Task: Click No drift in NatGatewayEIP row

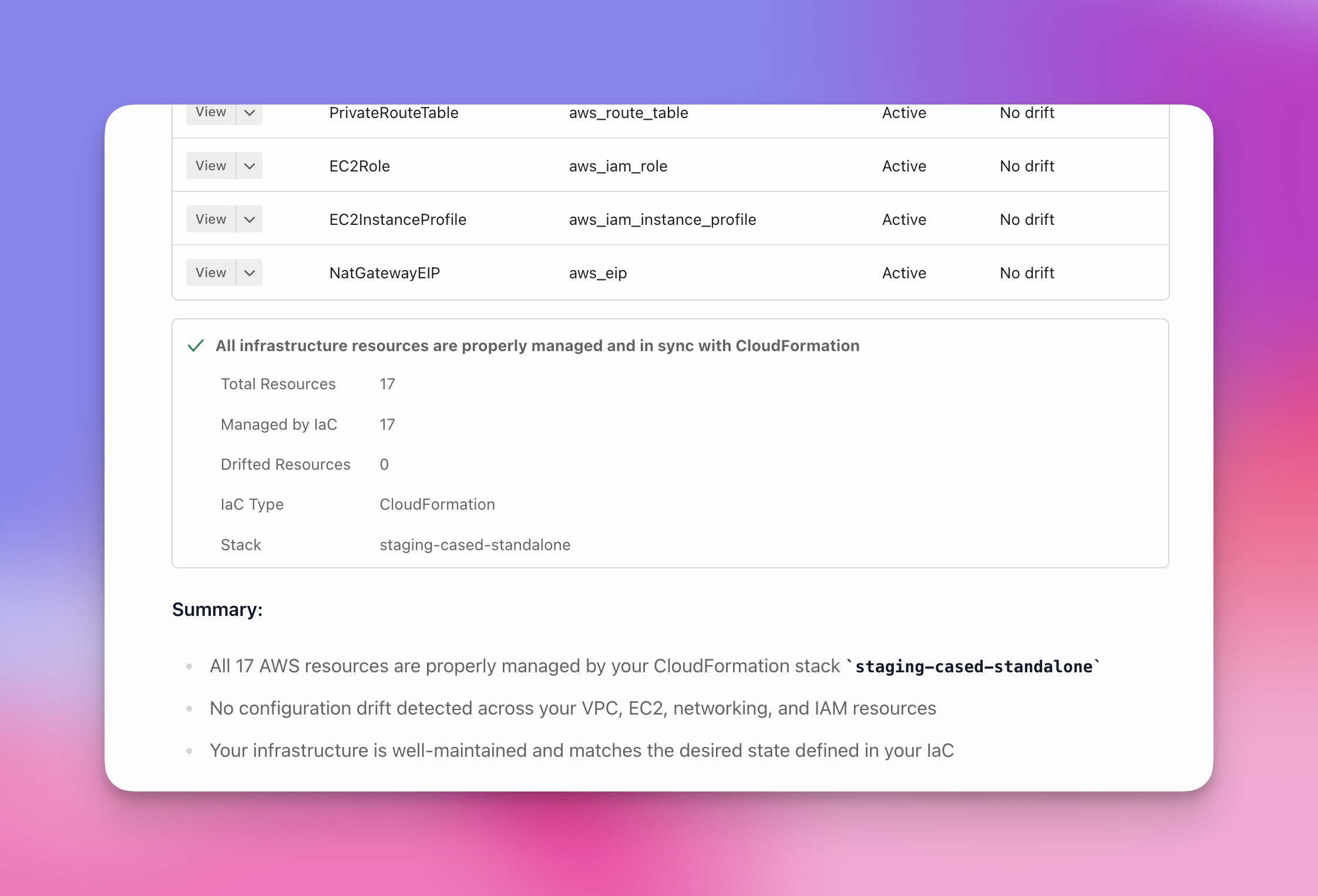Action: pyautogui.click(x=1027, y=273)
